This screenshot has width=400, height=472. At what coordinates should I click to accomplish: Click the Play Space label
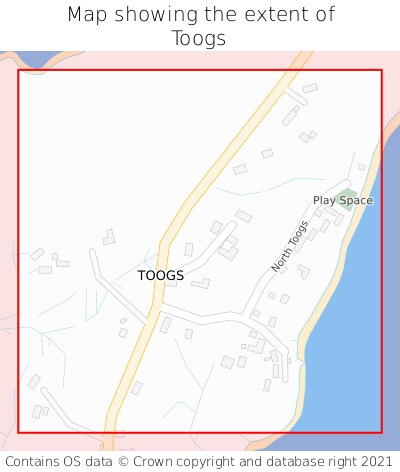[x=343, y=201]
